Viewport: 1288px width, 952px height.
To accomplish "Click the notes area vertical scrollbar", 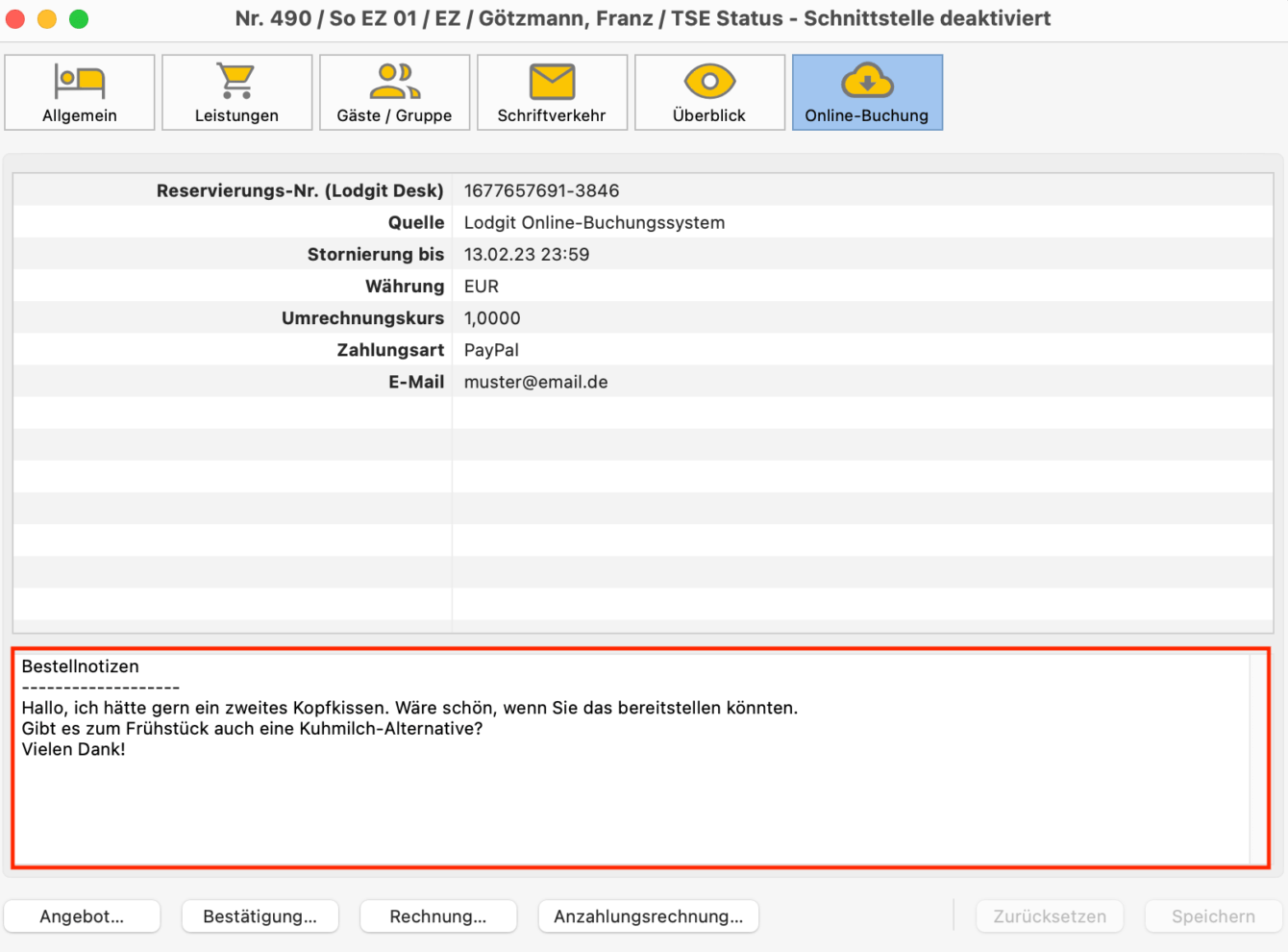I will (1258, 759).
